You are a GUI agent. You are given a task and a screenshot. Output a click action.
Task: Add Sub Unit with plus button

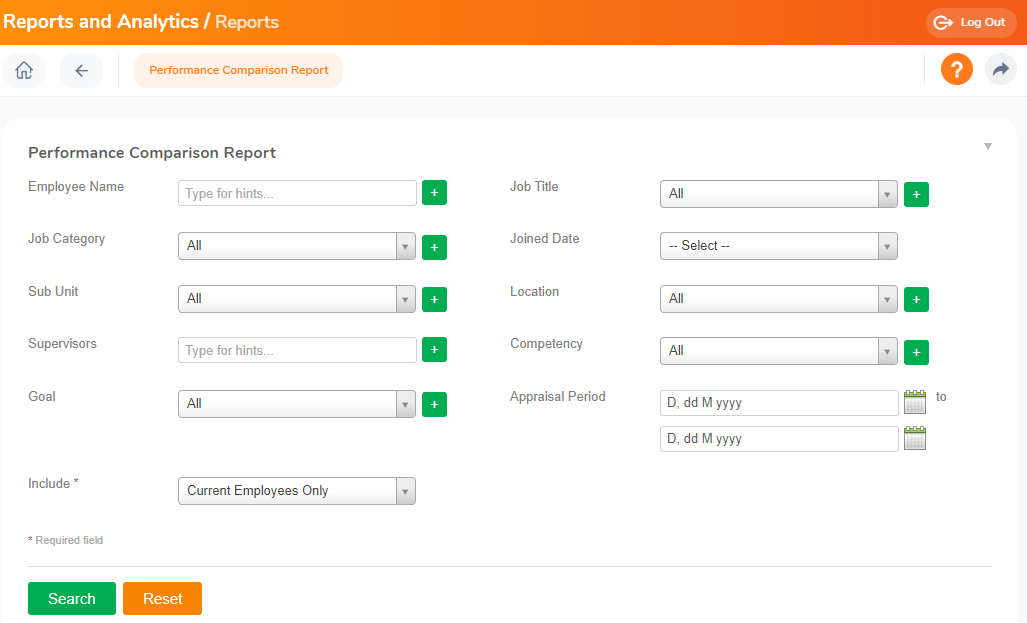coord(434,299)
